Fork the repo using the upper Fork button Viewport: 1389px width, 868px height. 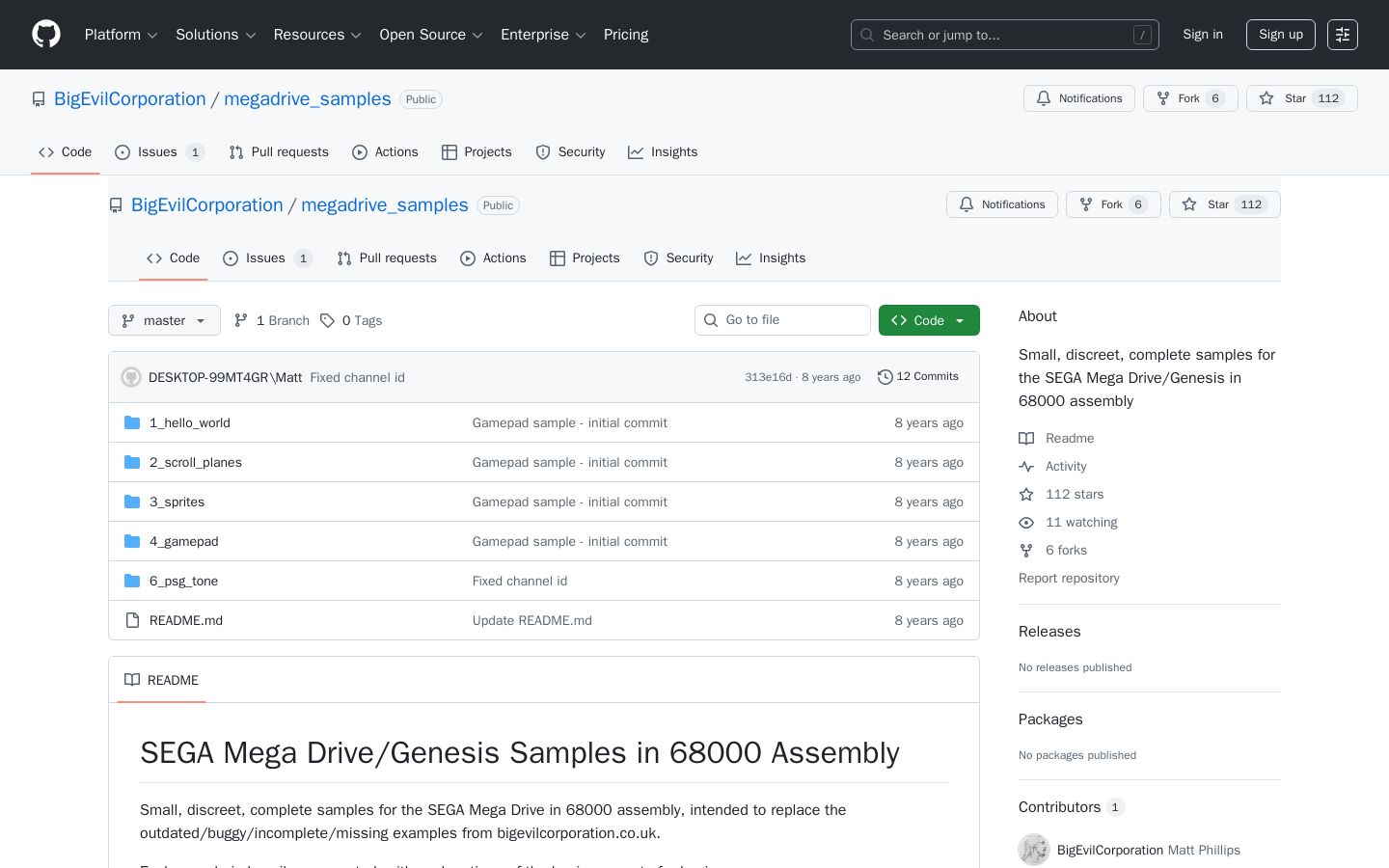pyautogui.click(x=1190, y=98)
